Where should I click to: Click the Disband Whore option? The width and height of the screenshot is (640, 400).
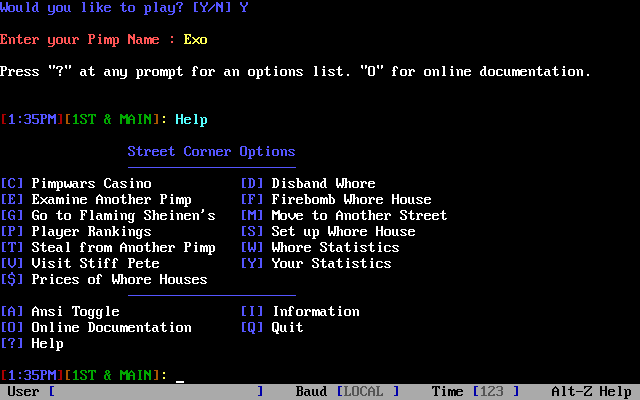pyautogui.click(x=308, y=183)
